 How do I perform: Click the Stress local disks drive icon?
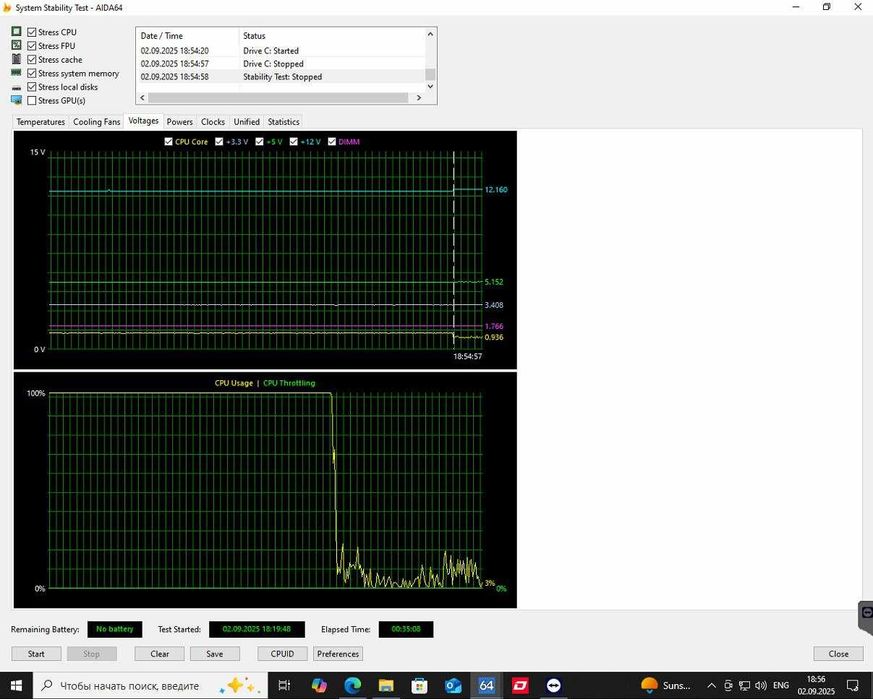click(16, 87)
